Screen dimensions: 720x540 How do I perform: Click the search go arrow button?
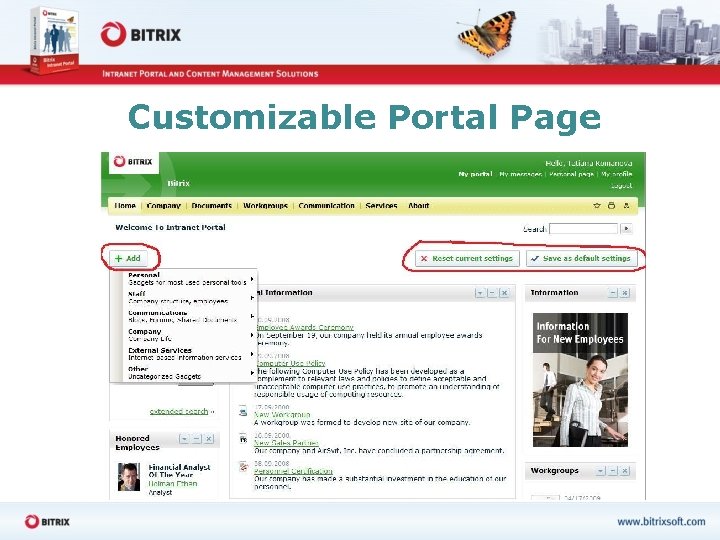pos(626,228)
